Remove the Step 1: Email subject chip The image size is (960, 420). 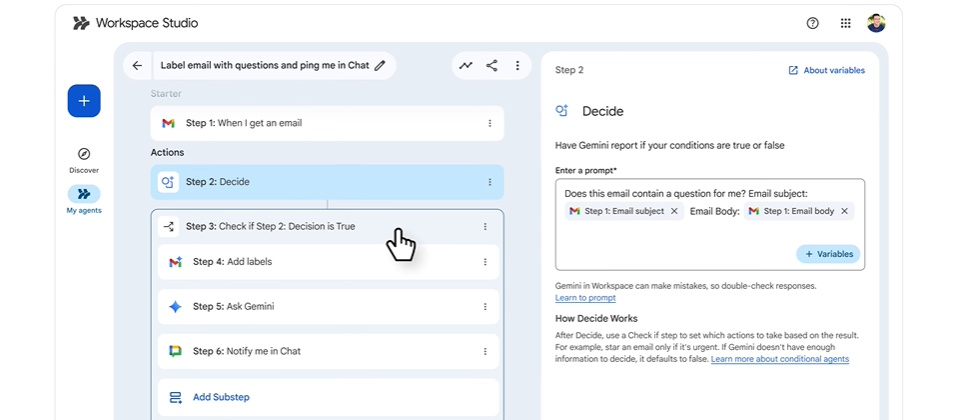pos(674,211)
